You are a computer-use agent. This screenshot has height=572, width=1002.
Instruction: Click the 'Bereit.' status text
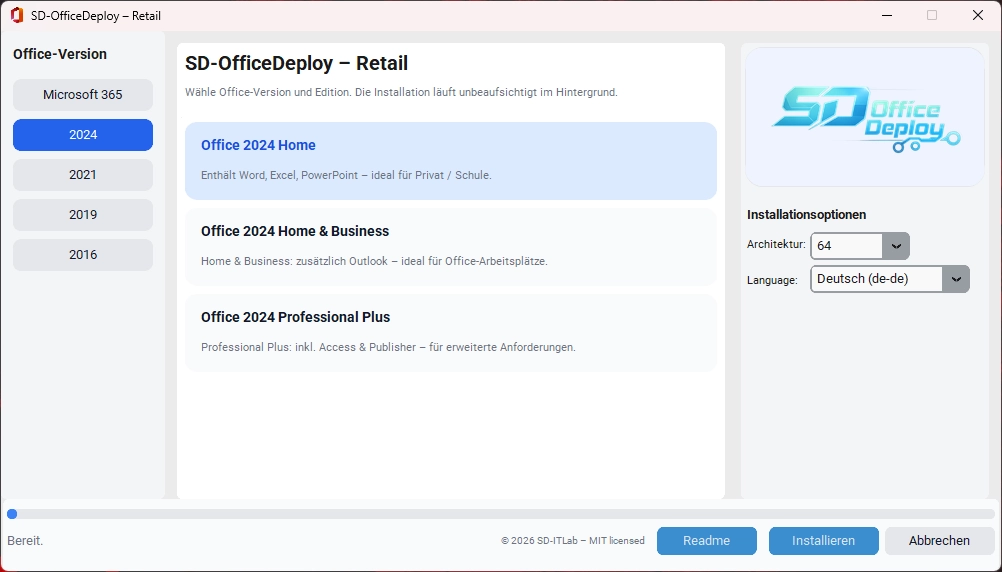[x=26, y=541]
